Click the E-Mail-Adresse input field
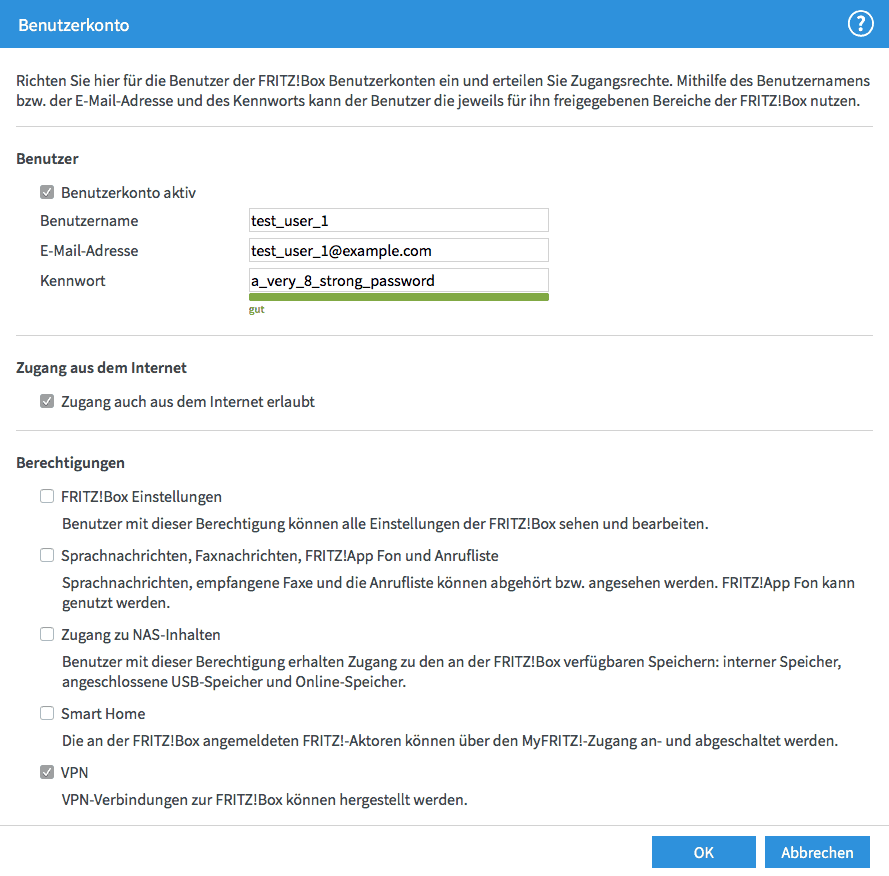889x876 pixels. coord(399,250)
